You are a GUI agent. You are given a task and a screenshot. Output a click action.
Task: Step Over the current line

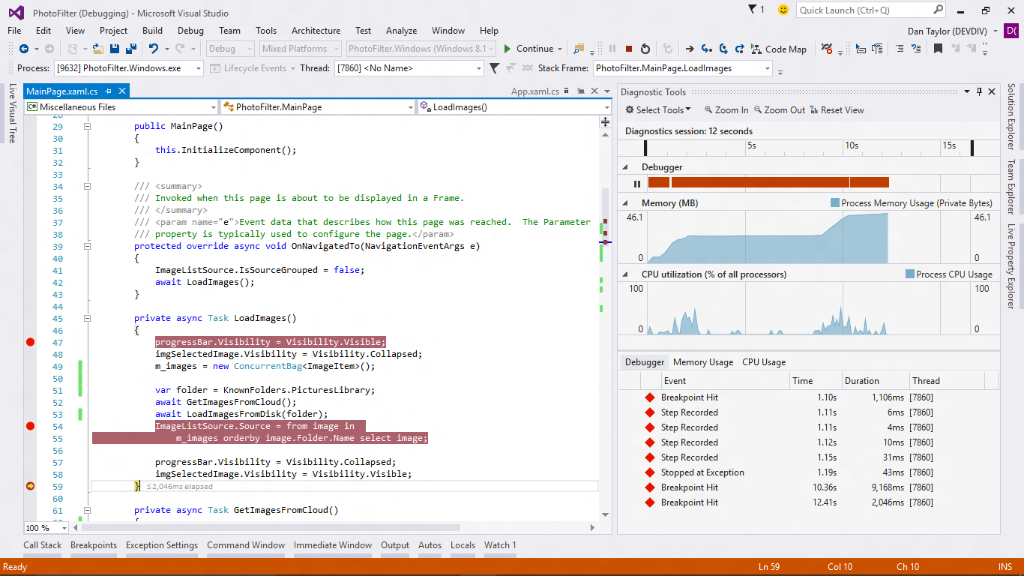(724, 49)
